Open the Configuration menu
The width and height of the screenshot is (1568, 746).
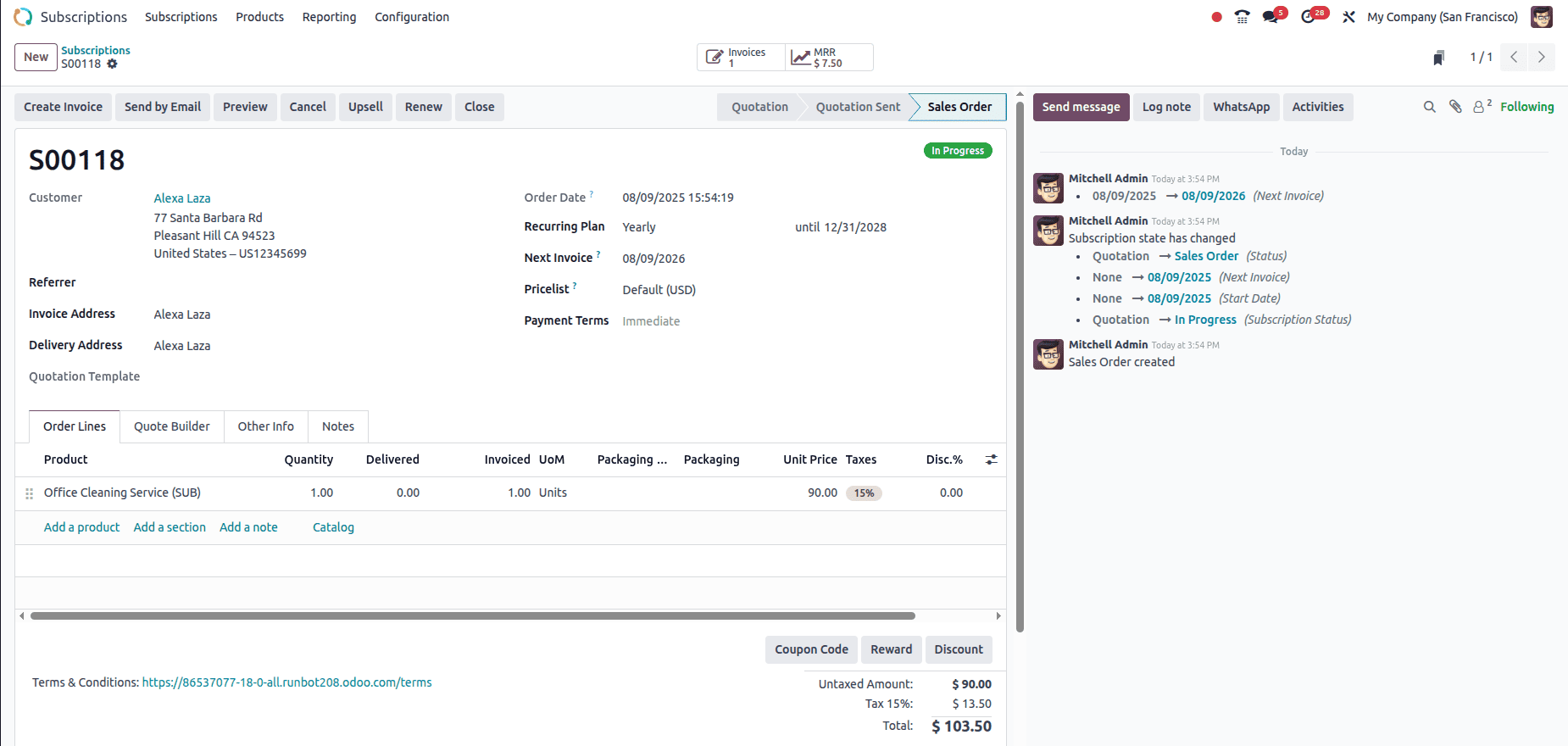point(412,17)
